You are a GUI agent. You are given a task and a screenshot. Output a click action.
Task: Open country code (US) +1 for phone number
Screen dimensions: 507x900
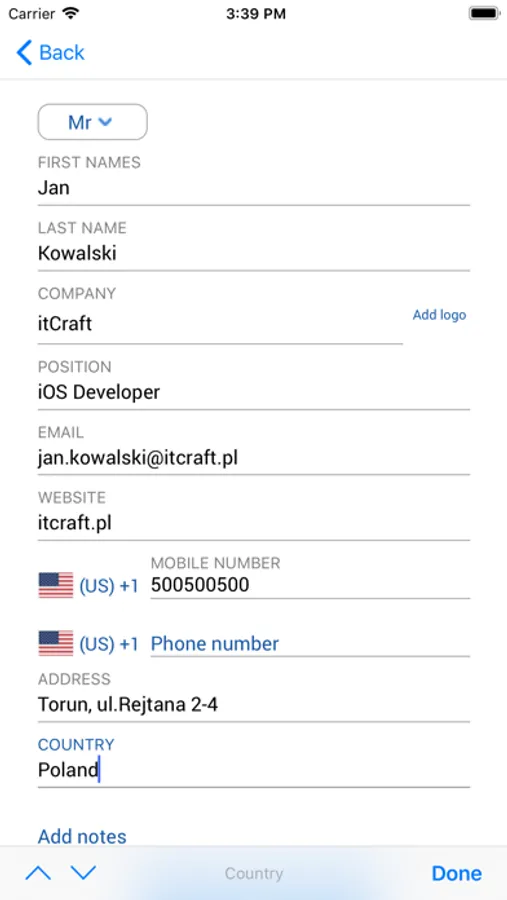pyautogui.click(x=109, y=644)
